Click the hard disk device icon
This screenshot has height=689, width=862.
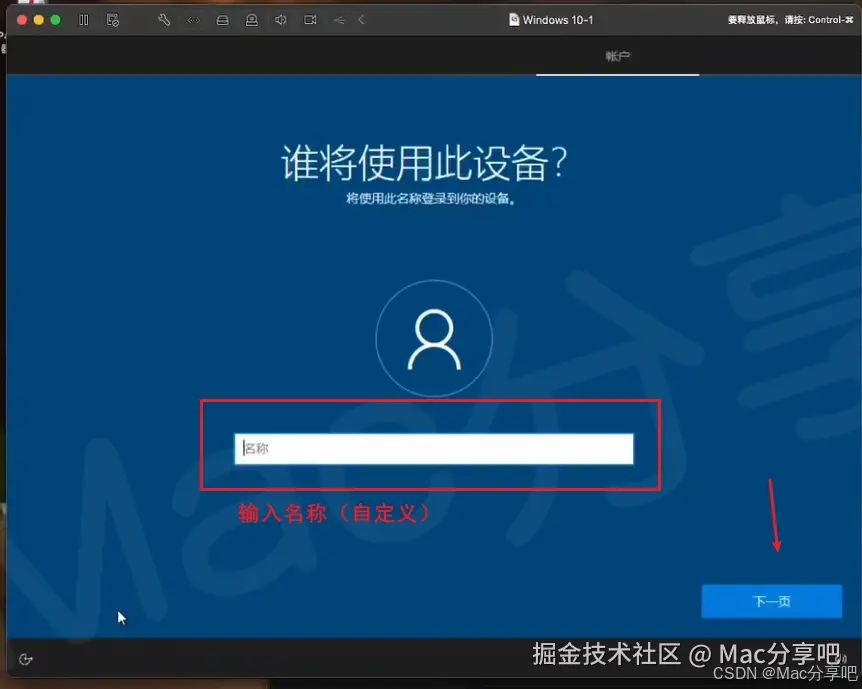click(222, 19)
